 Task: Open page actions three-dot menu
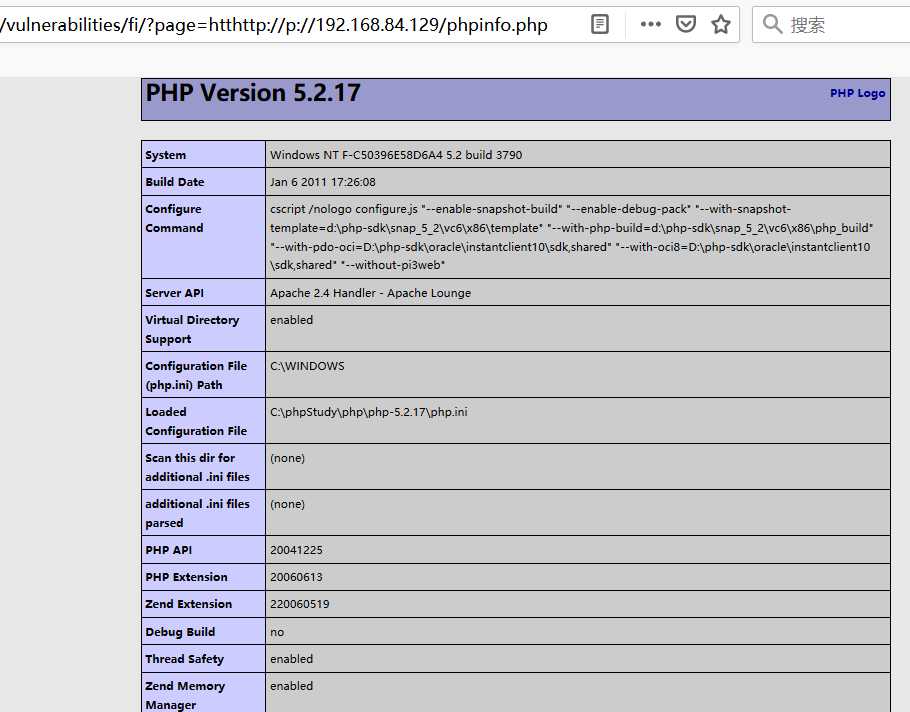(x=651, y=24)
